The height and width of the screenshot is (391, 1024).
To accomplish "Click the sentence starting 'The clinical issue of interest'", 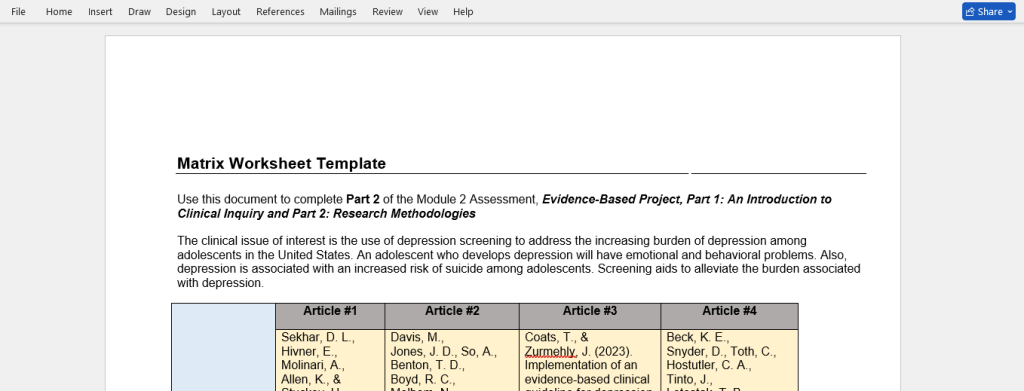I will (492, 241).
